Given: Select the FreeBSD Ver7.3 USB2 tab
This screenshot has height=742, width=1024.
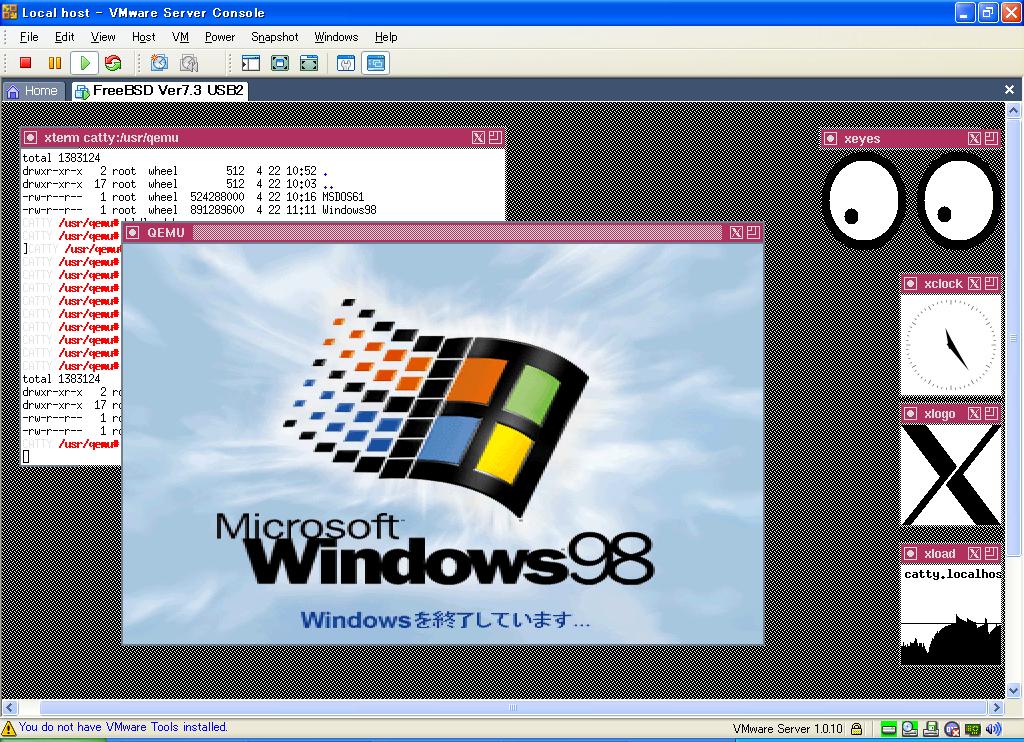Looking at the screenshot, I should [x=161, y=91].
